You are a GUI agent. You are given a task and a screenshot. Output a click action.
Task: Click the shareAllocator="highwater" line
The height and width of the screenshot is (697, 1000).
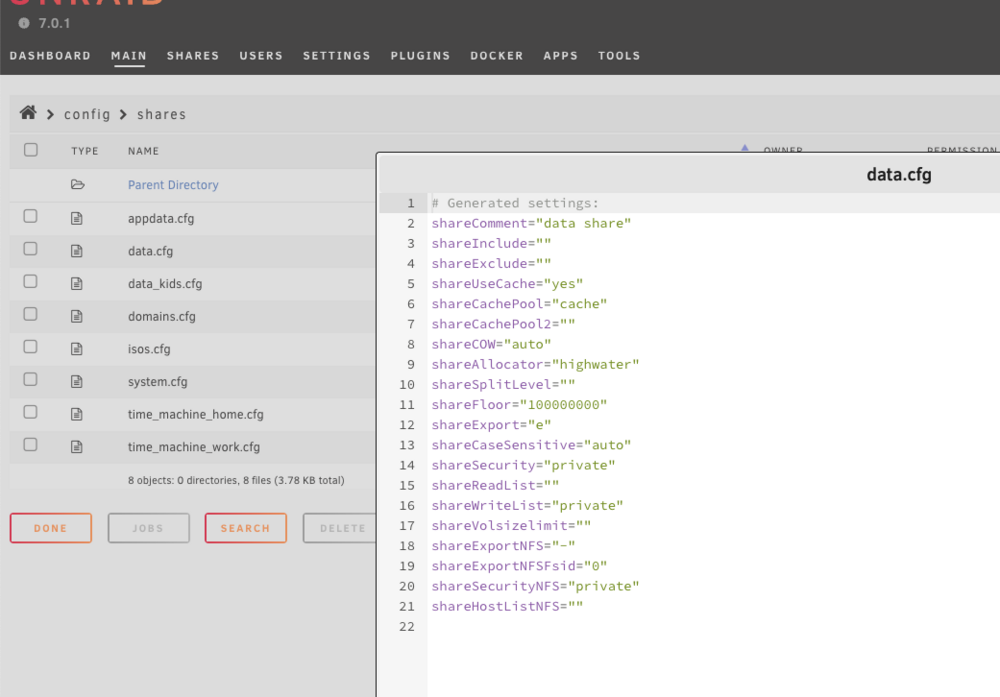pyautogui.click(x=535, y=364)
